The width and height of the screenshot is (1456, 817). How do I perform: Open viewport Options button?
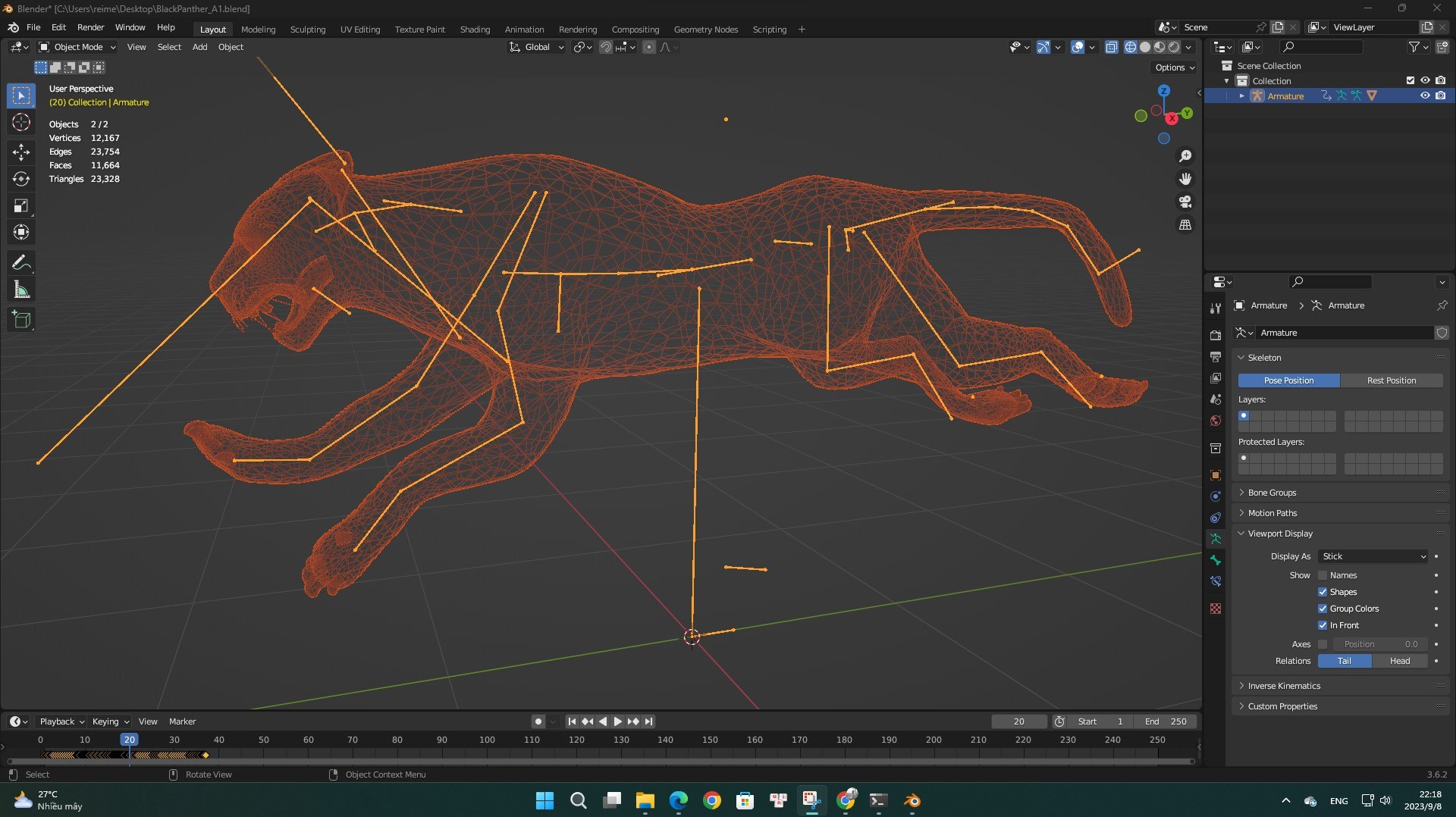pos(1174,67)
